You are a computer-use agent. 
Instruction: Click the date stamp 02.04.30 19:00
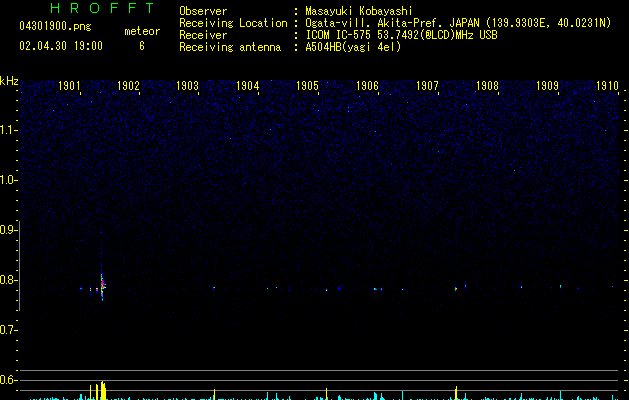[61, 46]
